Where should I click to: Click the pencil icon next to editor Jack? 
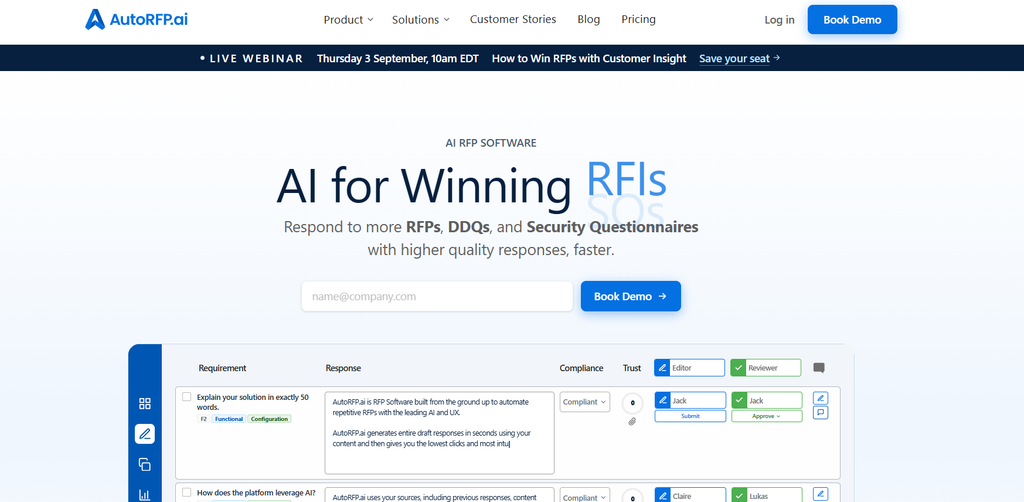[663, 400]
